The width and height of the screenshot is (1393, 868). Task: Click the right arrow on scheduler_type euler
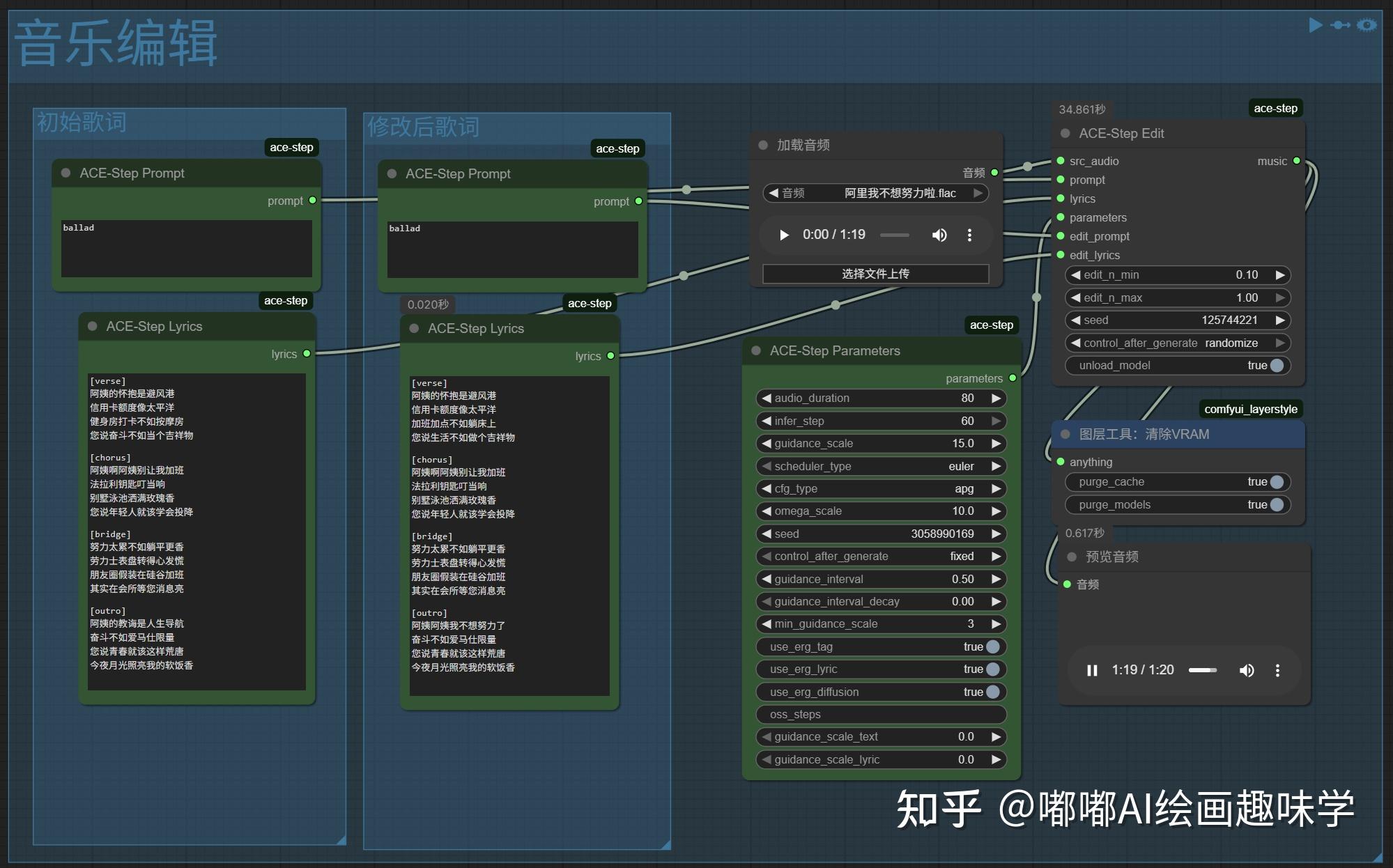[997, 466]
